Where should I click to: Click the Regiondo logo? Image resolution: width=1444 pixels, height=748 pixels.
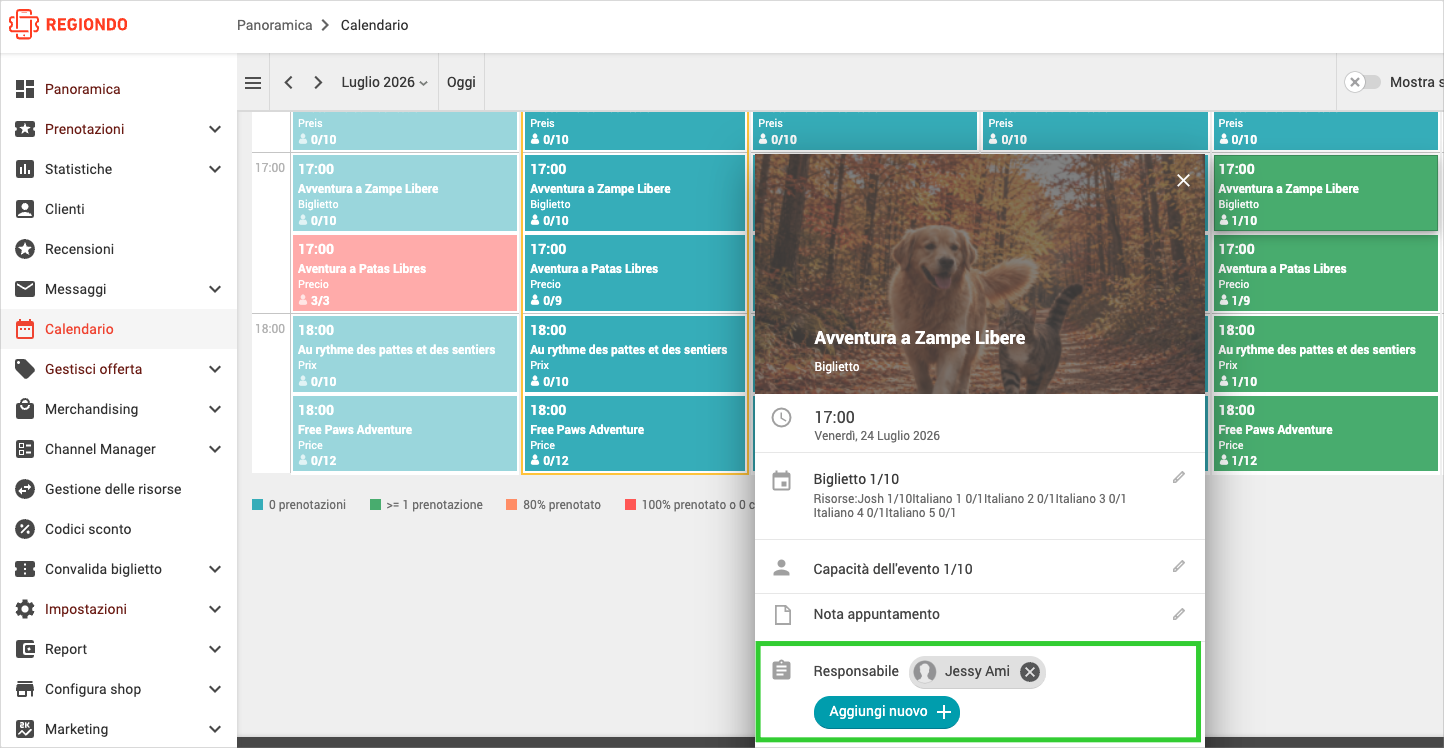point(68,25)
